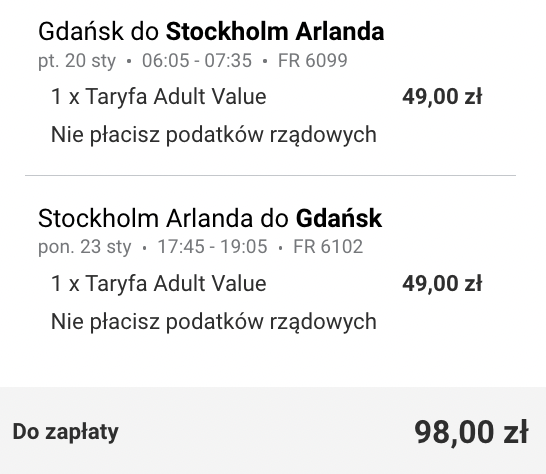Screen dimensions: 546x474
Task: Select the return time 17:45 - 19:05
Action: pyautogui.click(x=212, y=247)
